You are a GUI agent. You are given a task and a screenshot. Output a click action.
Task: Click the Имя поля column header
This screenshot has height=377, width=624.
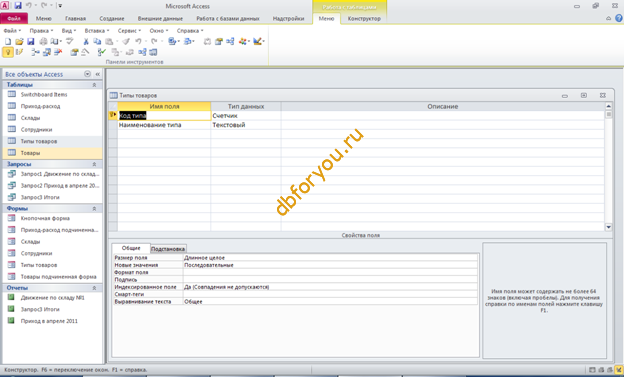point(164,106)
